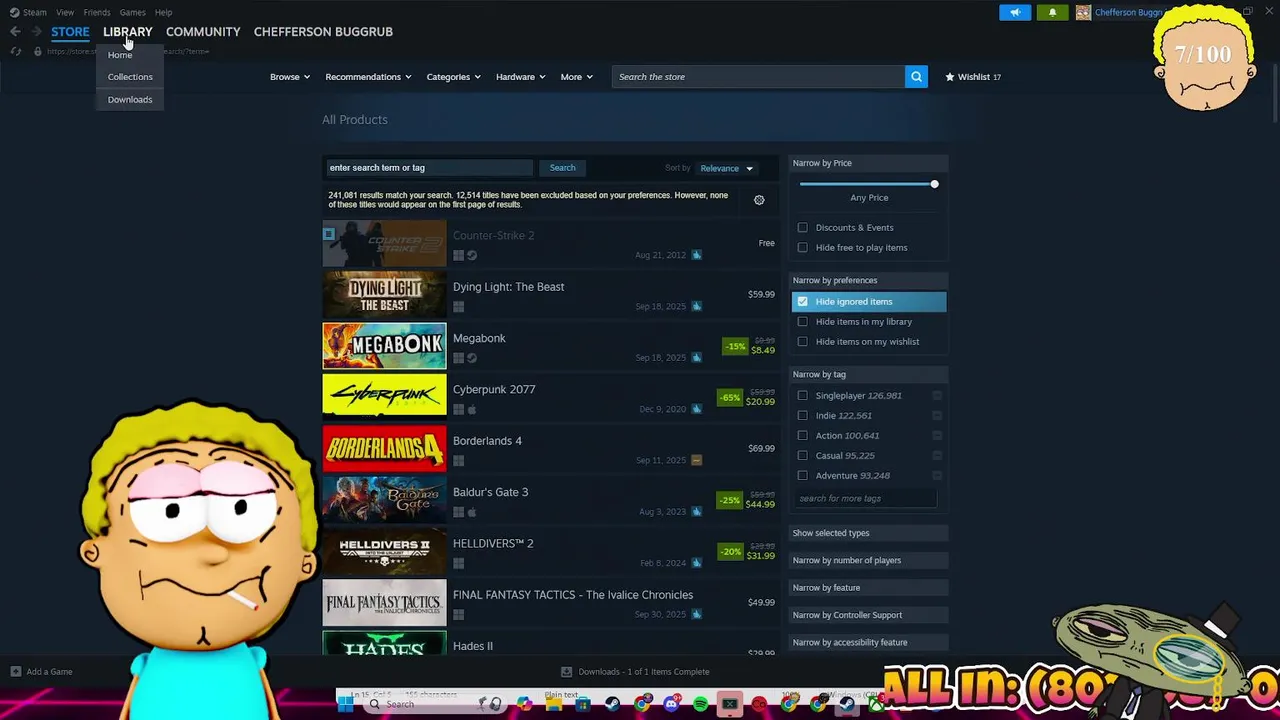
Task: Adjust the Any Price slider handle
Action: [x=935, y=184]
